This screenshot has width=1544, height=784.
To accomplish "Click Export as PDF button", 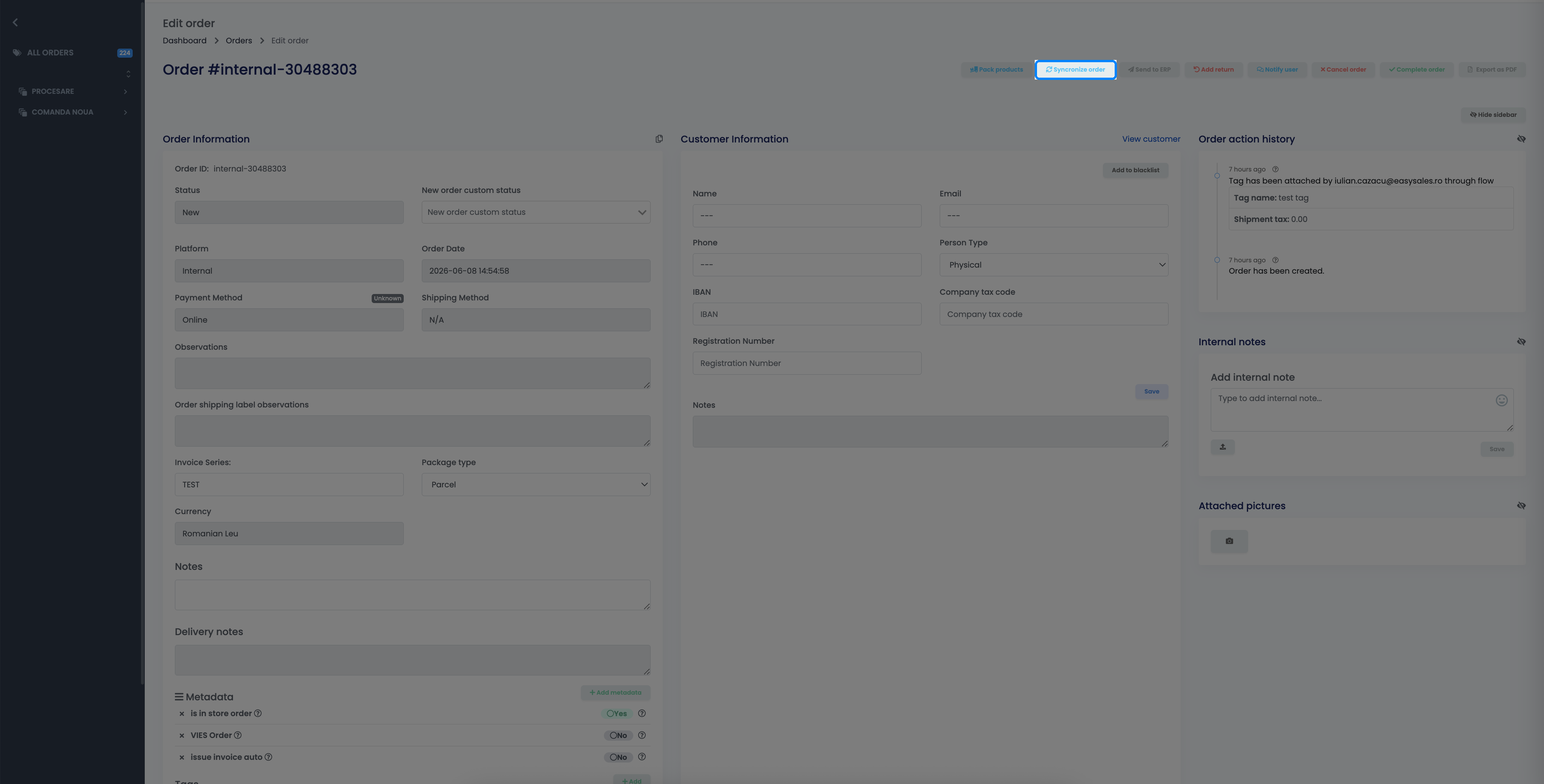I will (x=1492, y=69).
